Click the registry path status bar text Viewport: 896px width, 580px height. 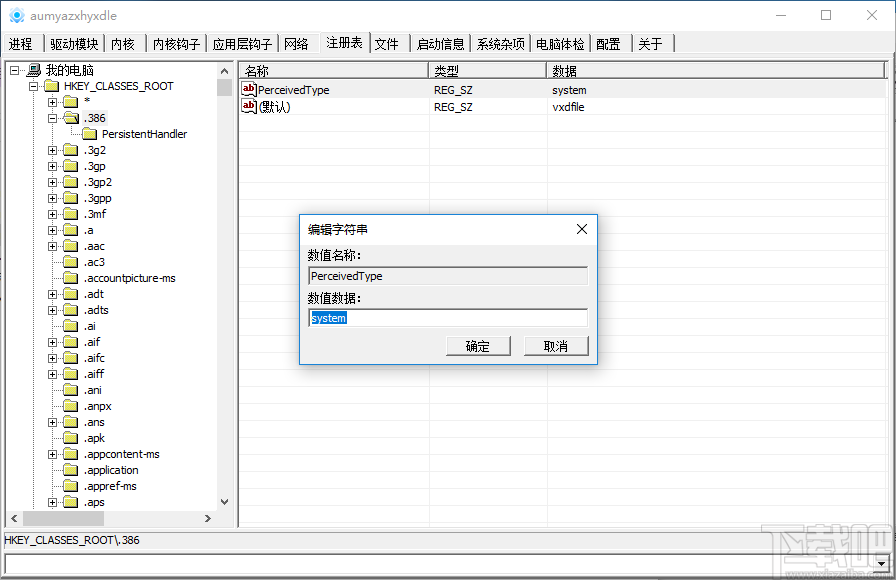pos(72,540)
